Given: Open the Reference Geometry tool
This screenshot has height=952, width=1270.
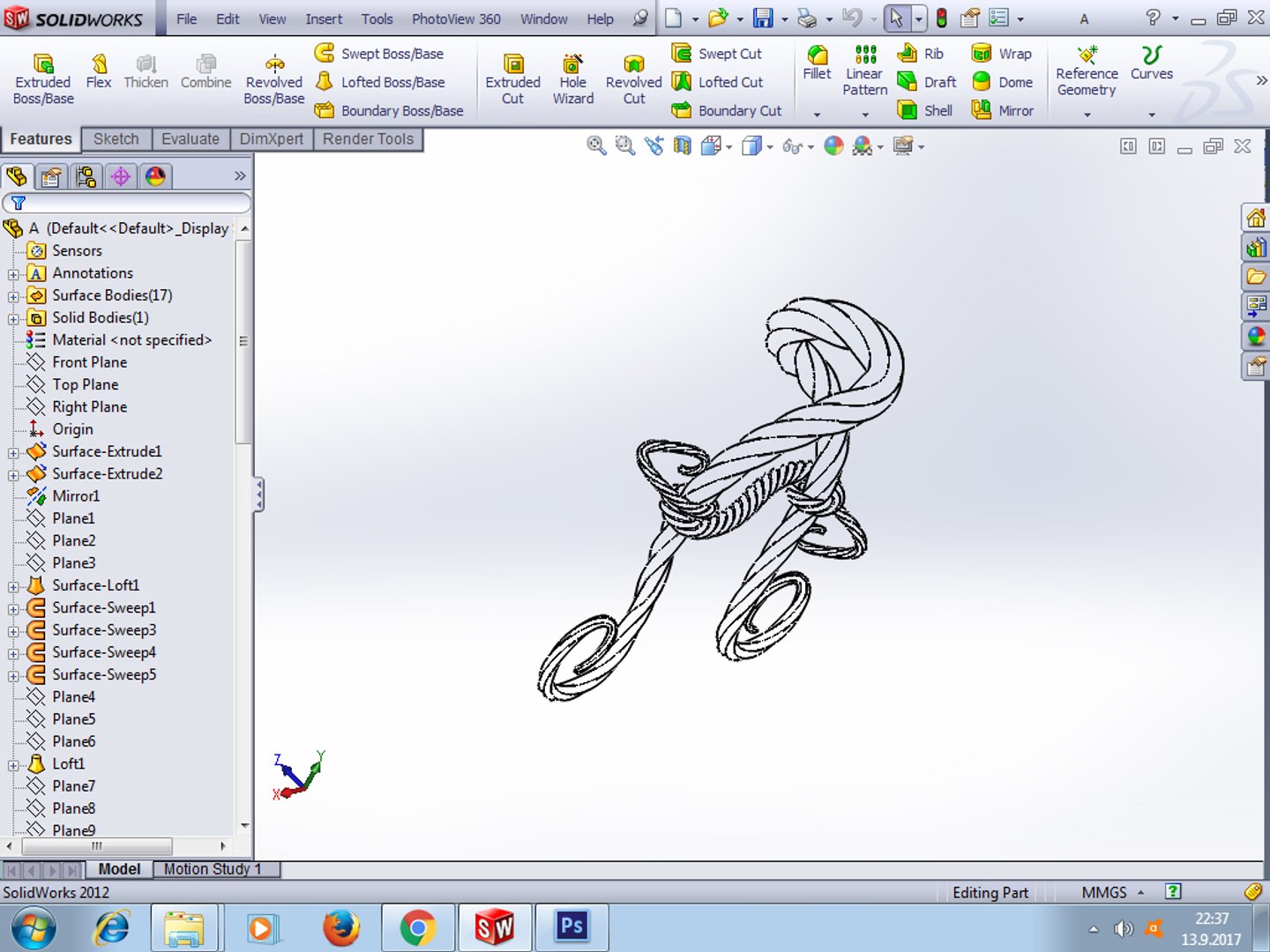Looking at the screenshot, I should pos(1087,71).
